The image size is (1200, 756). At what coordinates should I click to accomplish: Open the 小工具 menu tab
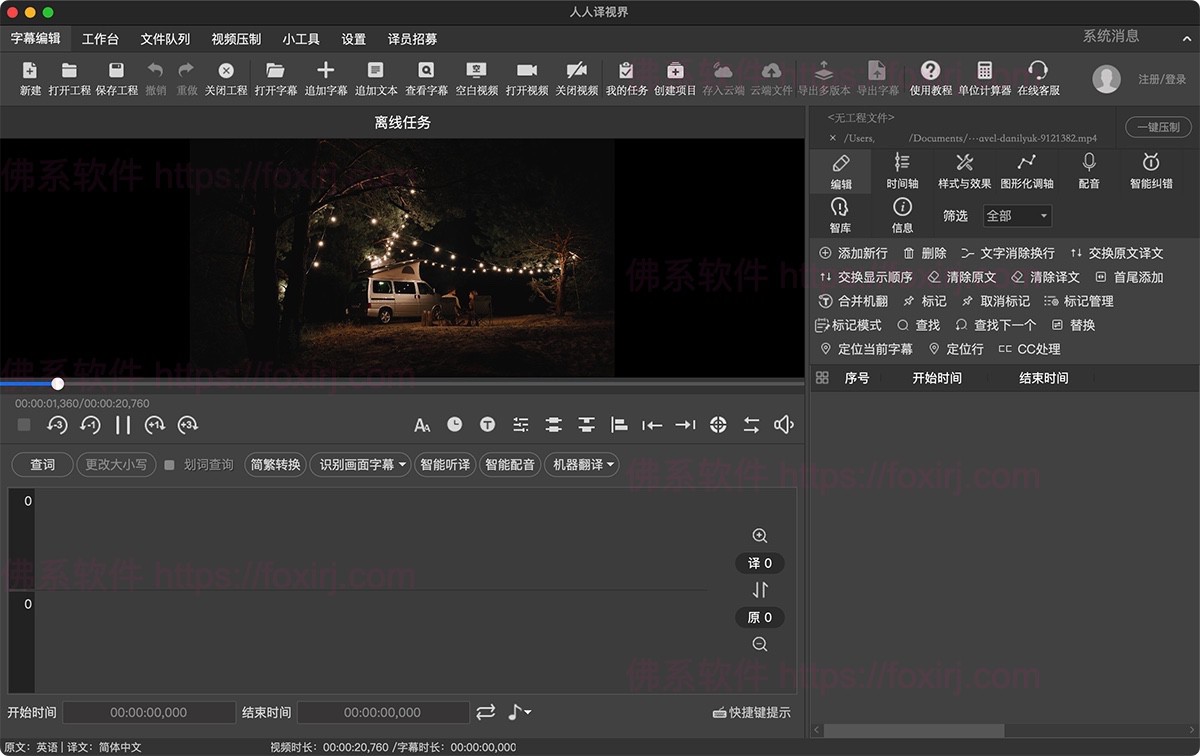[301, 39]
